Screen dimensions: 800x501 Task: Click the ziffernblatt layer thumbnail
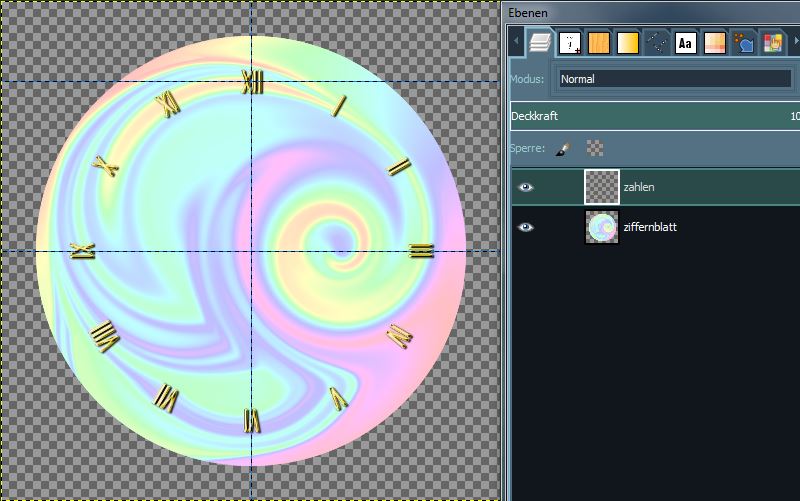coord(602,228)
